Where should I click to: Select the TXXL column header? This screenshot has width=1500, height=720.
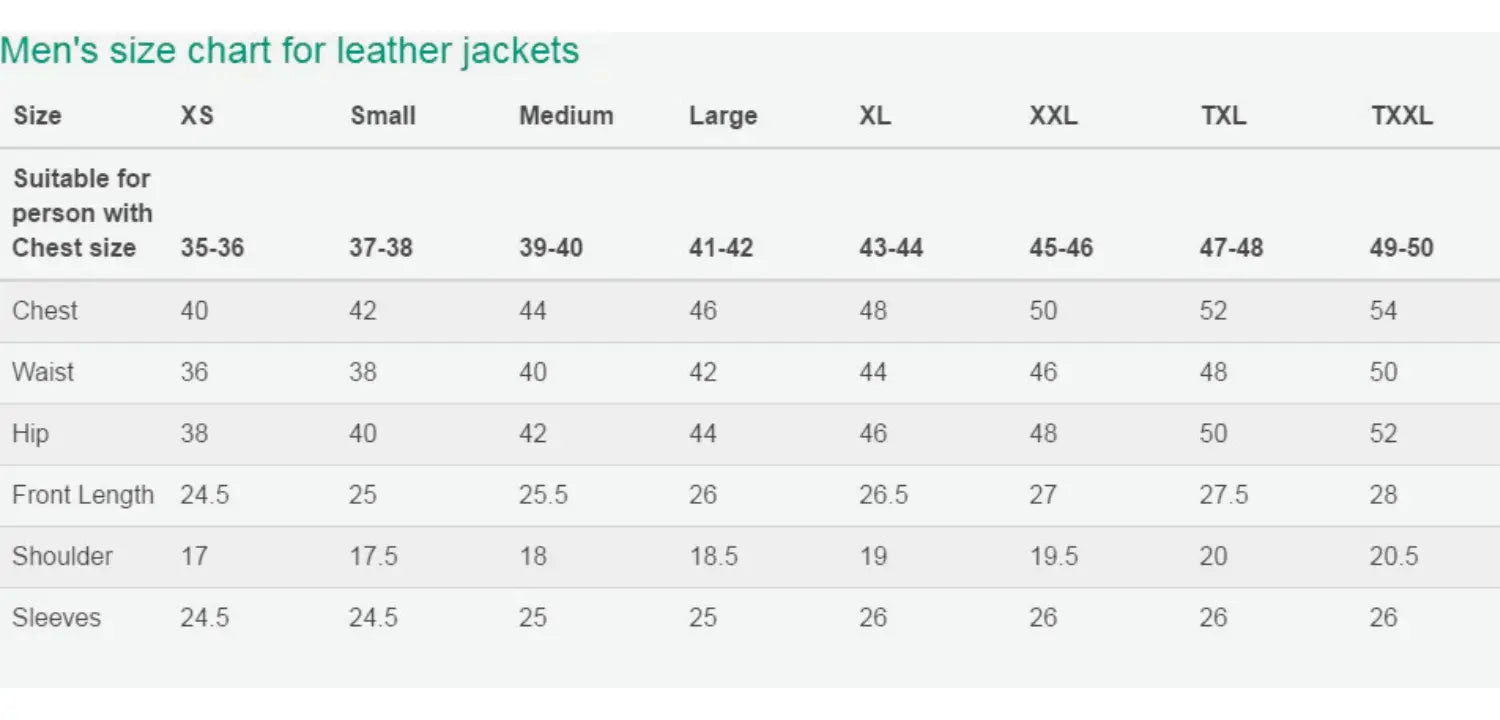tap(1402, 116)
